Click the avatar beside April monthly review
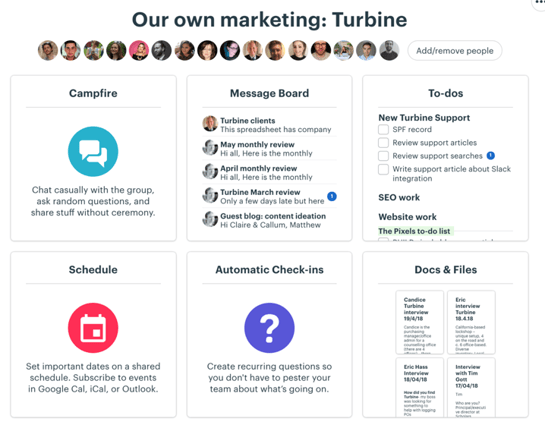This screenshot has width=545, height=431. pos(210,171)
